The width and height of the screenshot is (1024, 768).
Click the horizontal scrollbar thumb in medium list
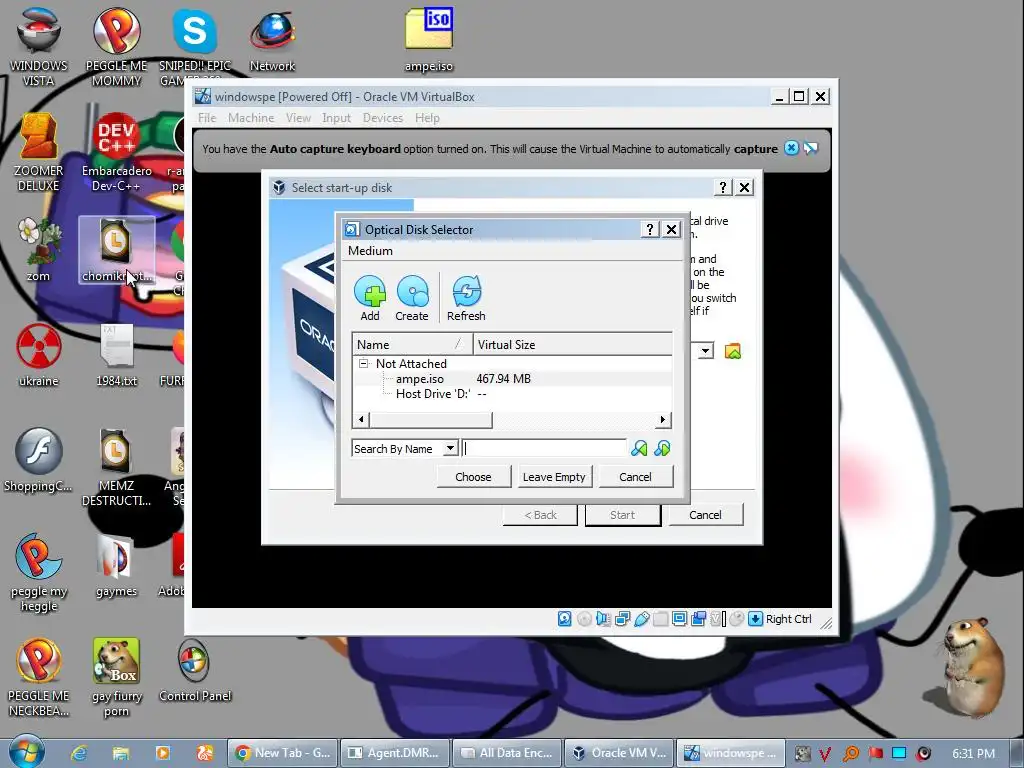coord(430,420)
